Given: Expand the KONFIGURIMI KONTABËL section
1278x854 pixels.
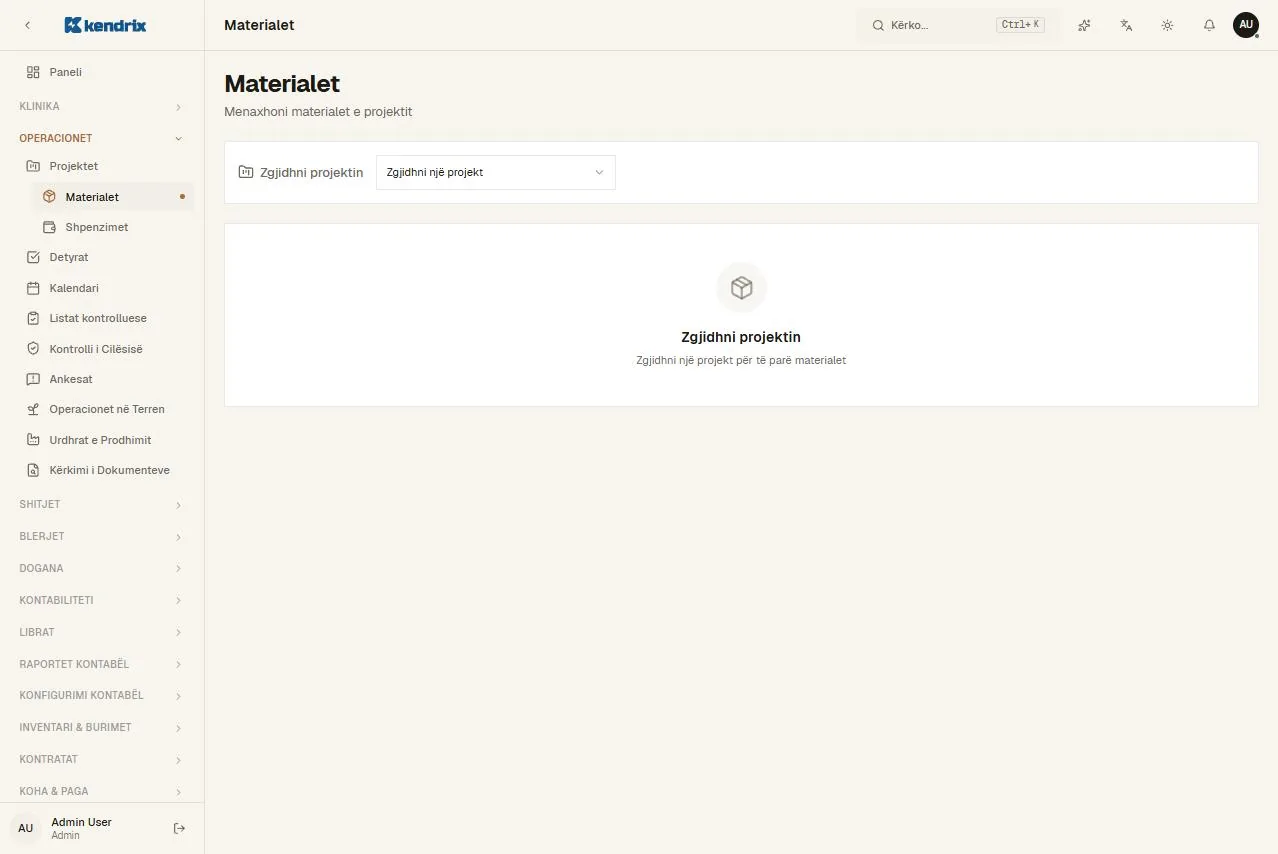Looking at the screenshot, I should (102, 695).
